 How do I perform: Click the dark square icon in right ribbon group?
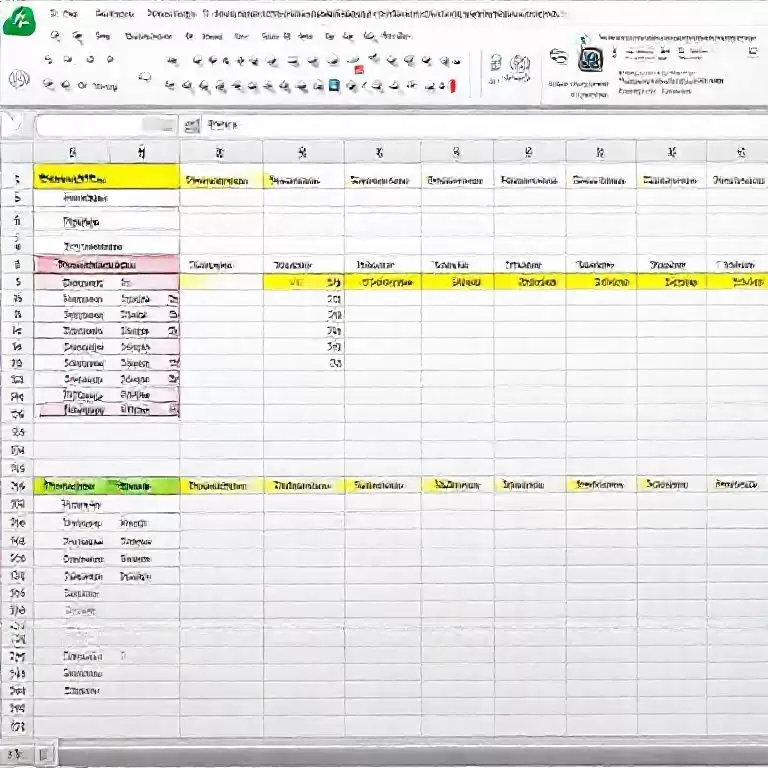[x=590, y=60]
